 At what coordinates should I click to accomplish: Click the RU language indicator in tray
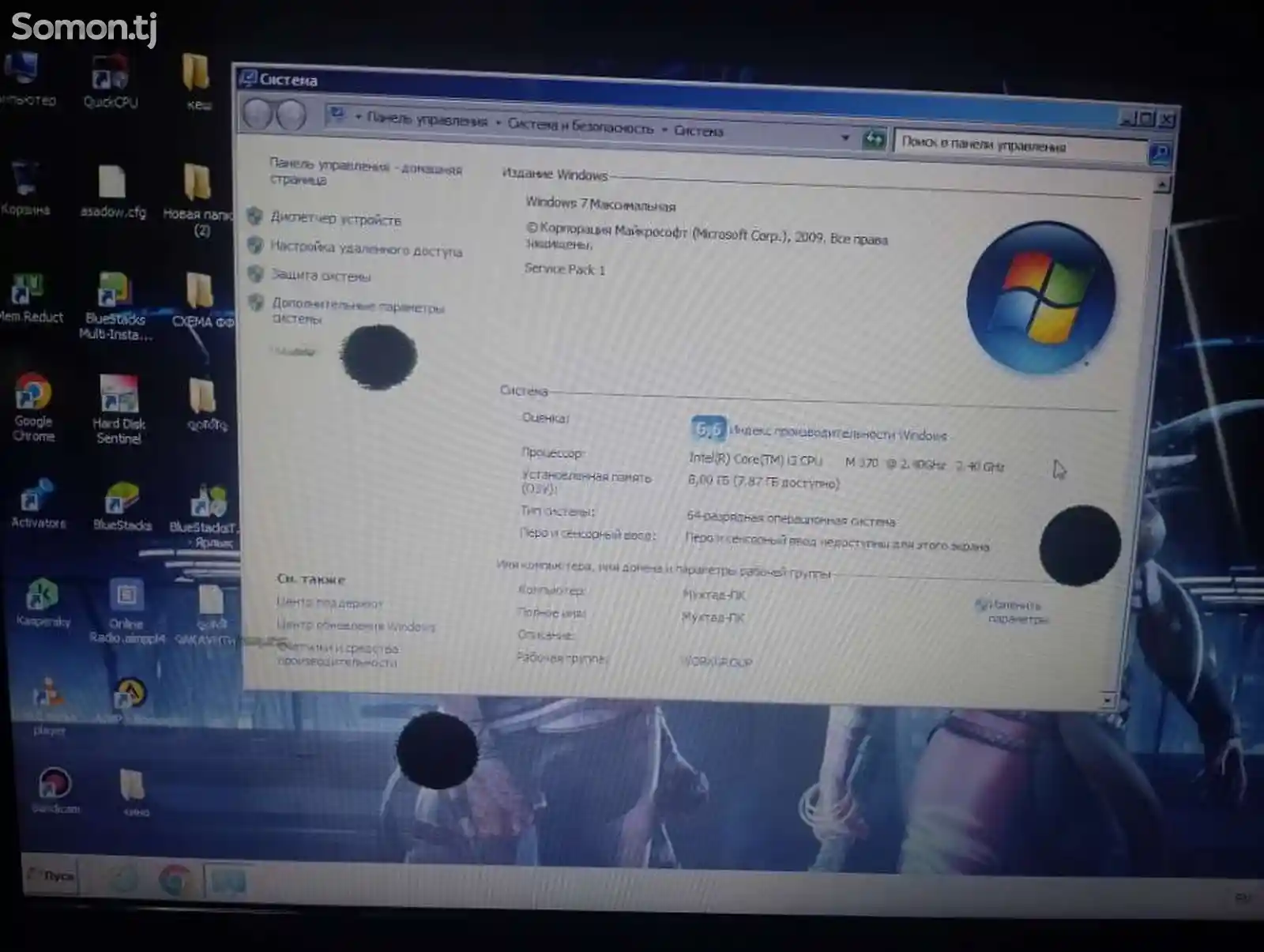pyautogui.click(x=1242, y=897)
